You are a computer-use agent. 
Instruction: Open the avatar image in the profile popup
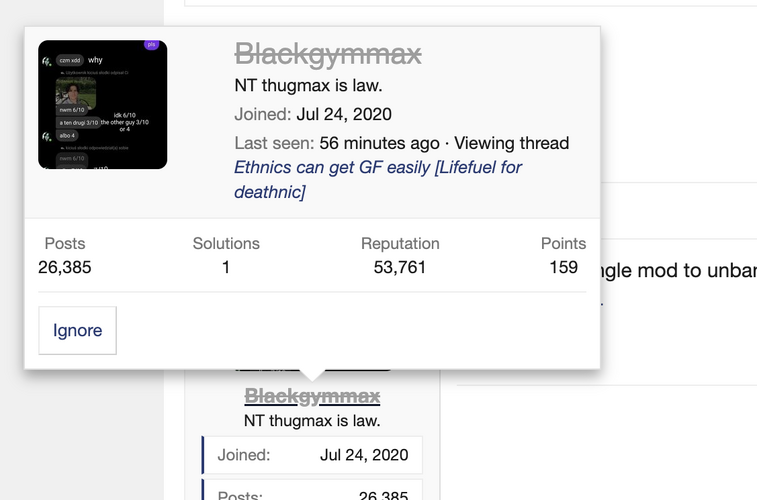tap(103, 105)
